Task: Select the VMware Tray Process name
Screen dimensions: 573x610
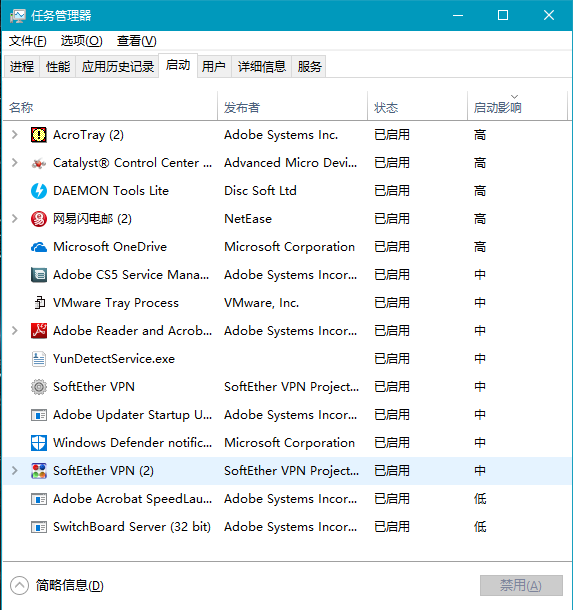Action: pos(116,303)
